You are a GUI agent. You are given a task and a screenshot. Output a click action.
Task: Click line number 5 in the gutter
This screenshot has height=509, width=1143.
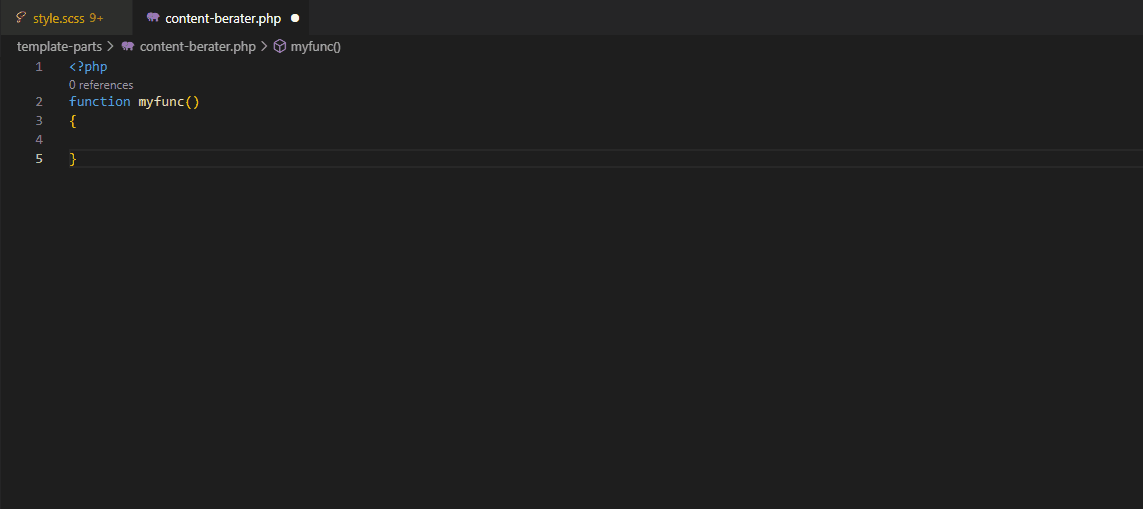[39, 158]
